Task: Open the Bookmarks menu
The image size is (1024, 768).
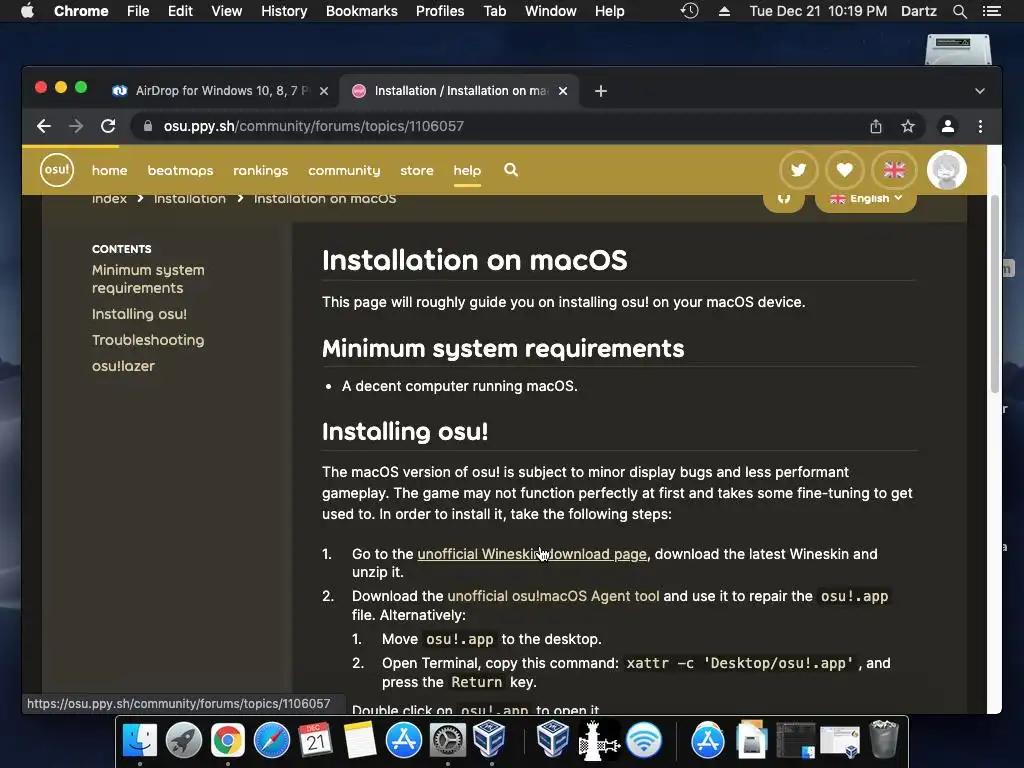Action: click(x=361, y=11)
